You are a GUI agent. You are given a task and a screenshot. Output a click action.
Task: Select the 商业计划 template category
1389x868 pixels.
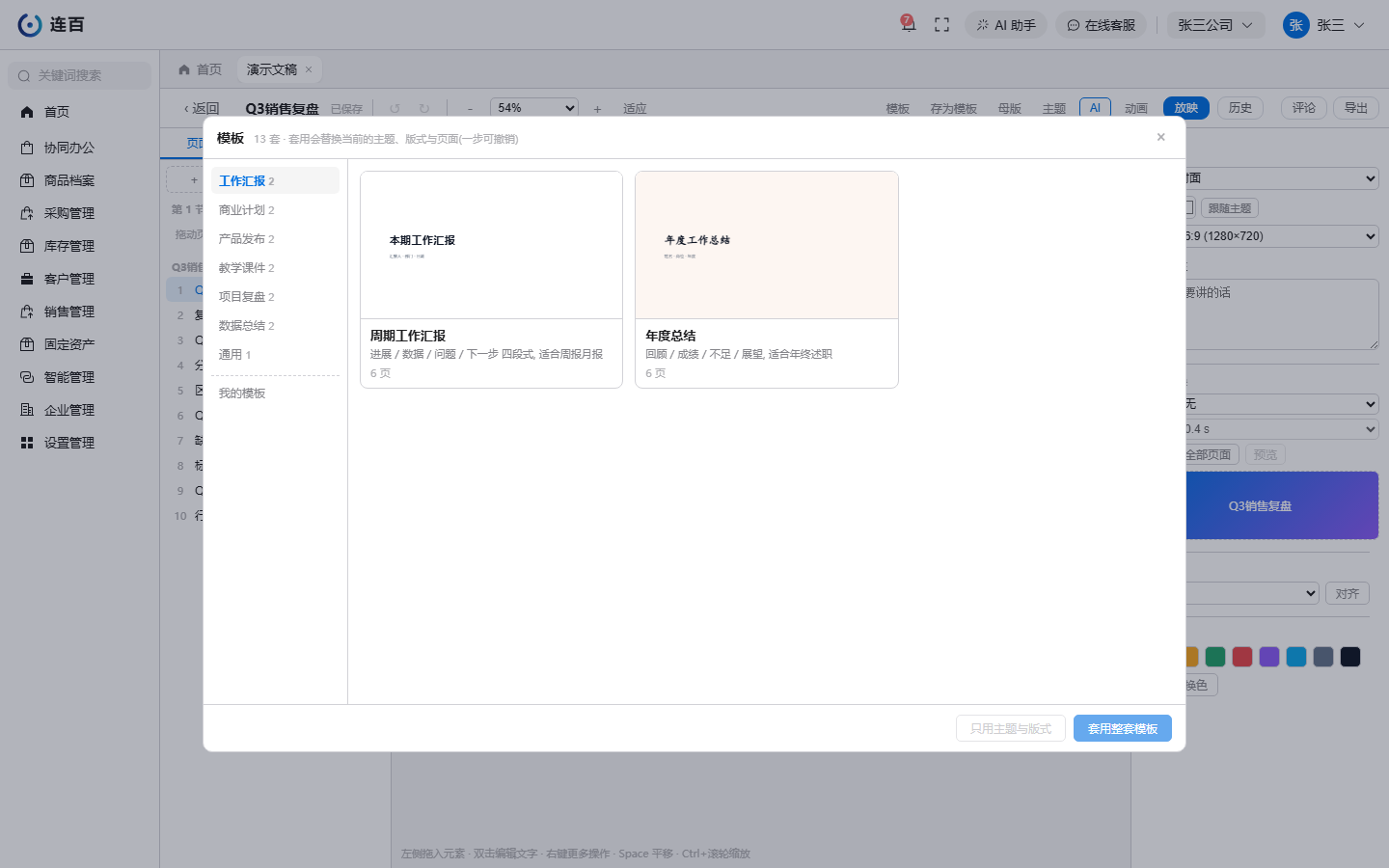[x=275, y=209]
